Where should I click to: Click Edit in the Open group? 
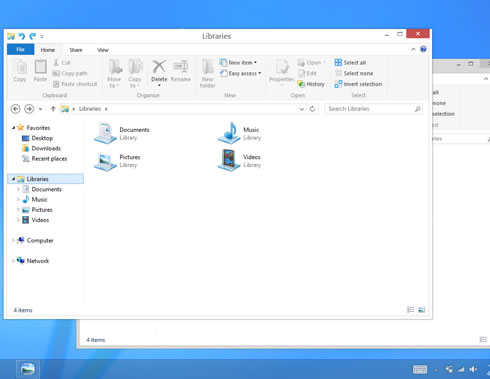coord(307,73)
